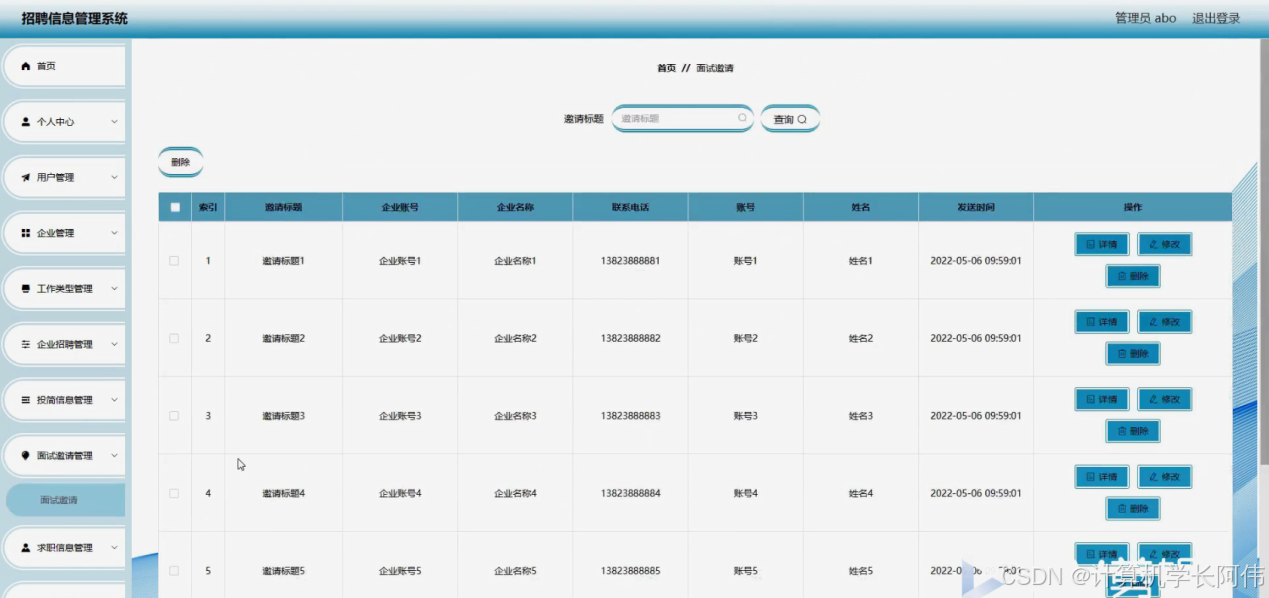Expand the 企业管理 menu chevron
1269x598 pixels.
[x=114, y=233]
